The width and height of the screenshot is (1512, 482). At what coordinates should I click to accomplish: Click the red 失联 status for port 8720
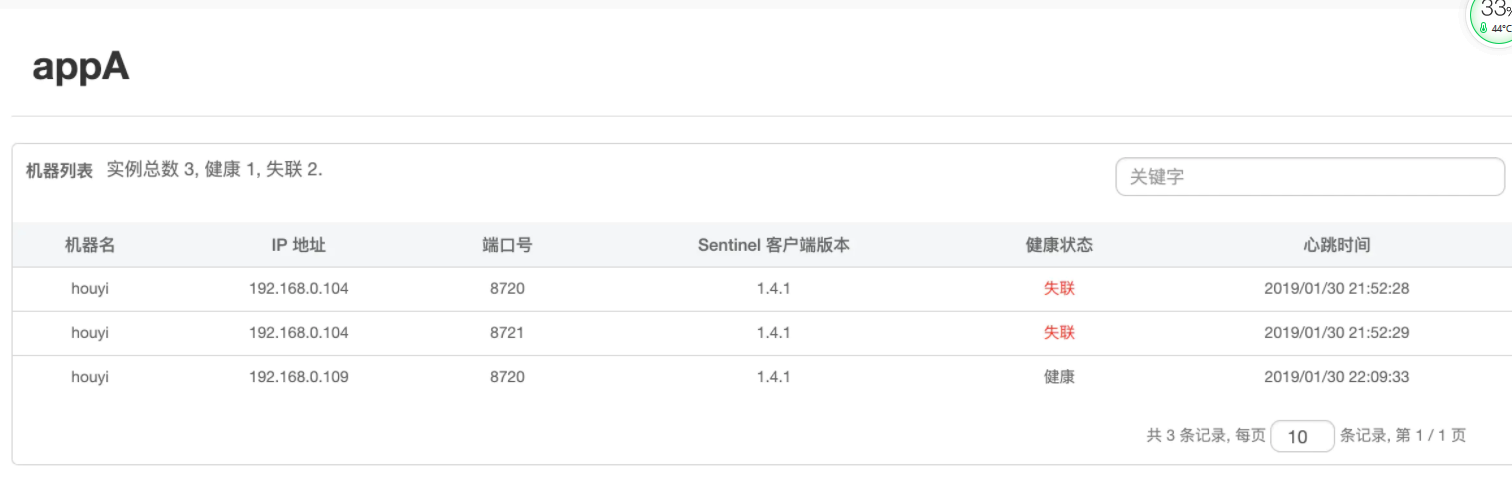point(1059,289)
